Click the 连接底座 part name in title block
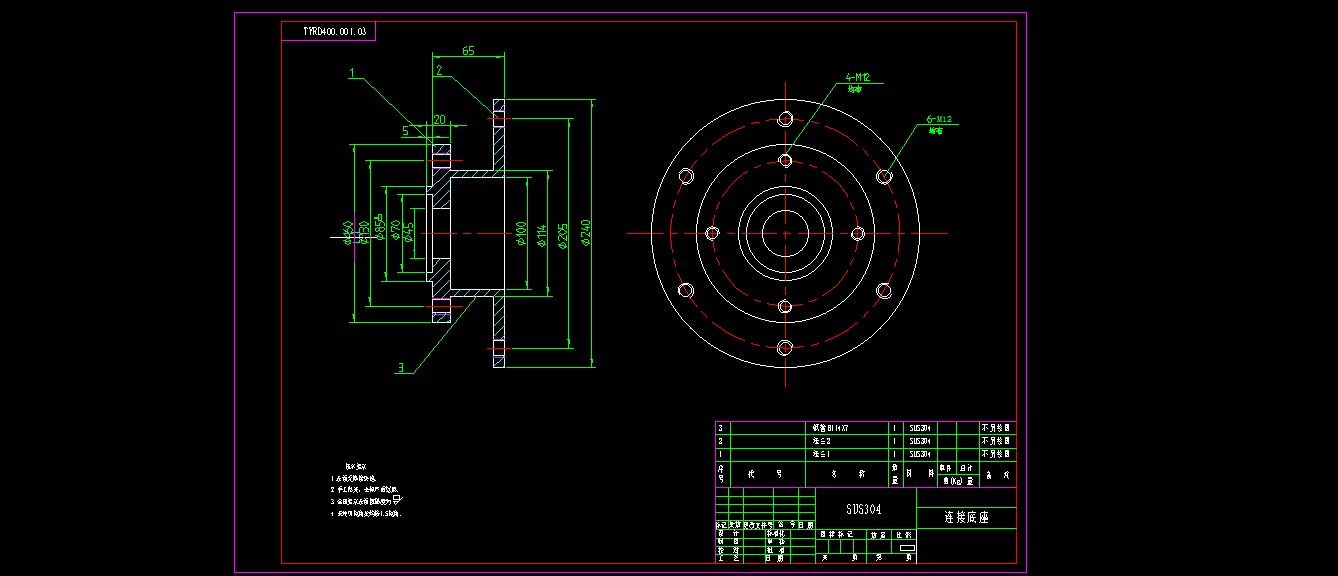This screenshot has width=1338, height=576. [x=965, y=518]
